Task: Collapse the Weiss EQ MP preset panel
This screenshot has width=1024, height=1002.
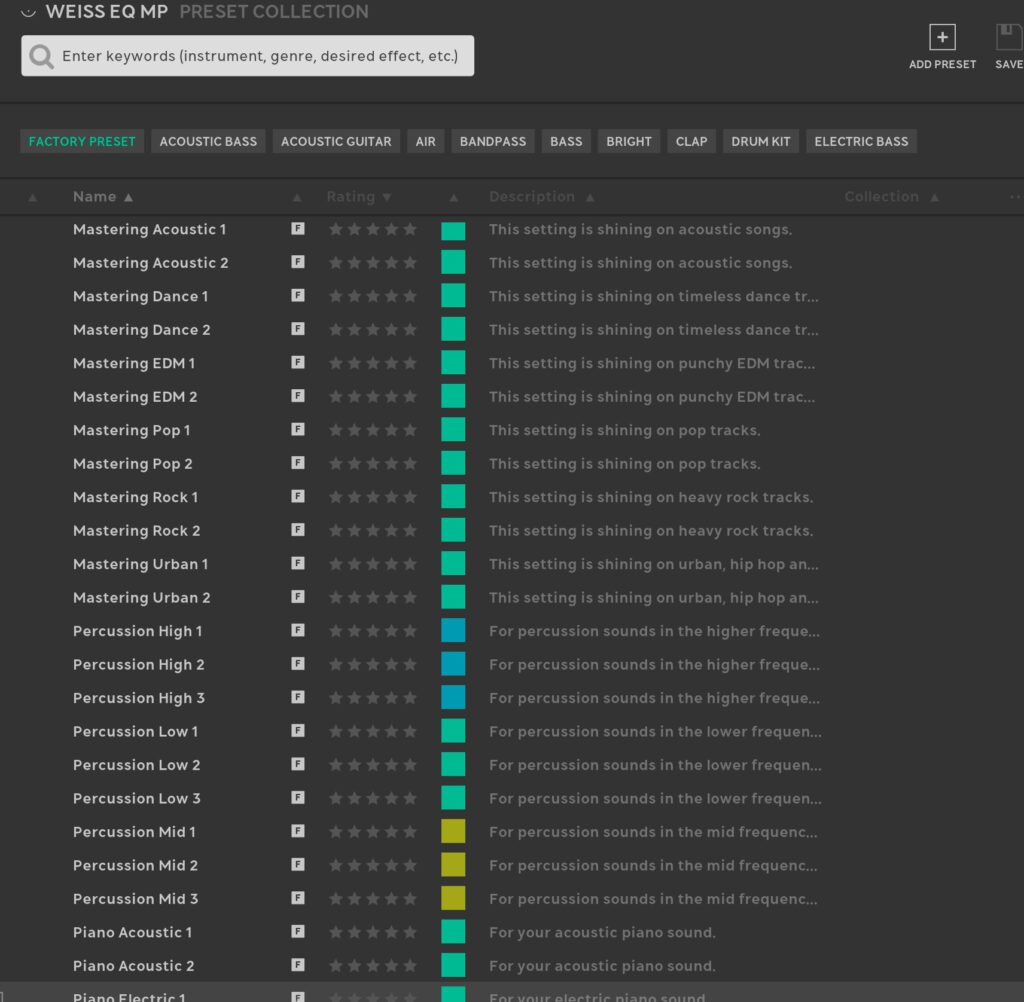Action: (x=28, y=12)
